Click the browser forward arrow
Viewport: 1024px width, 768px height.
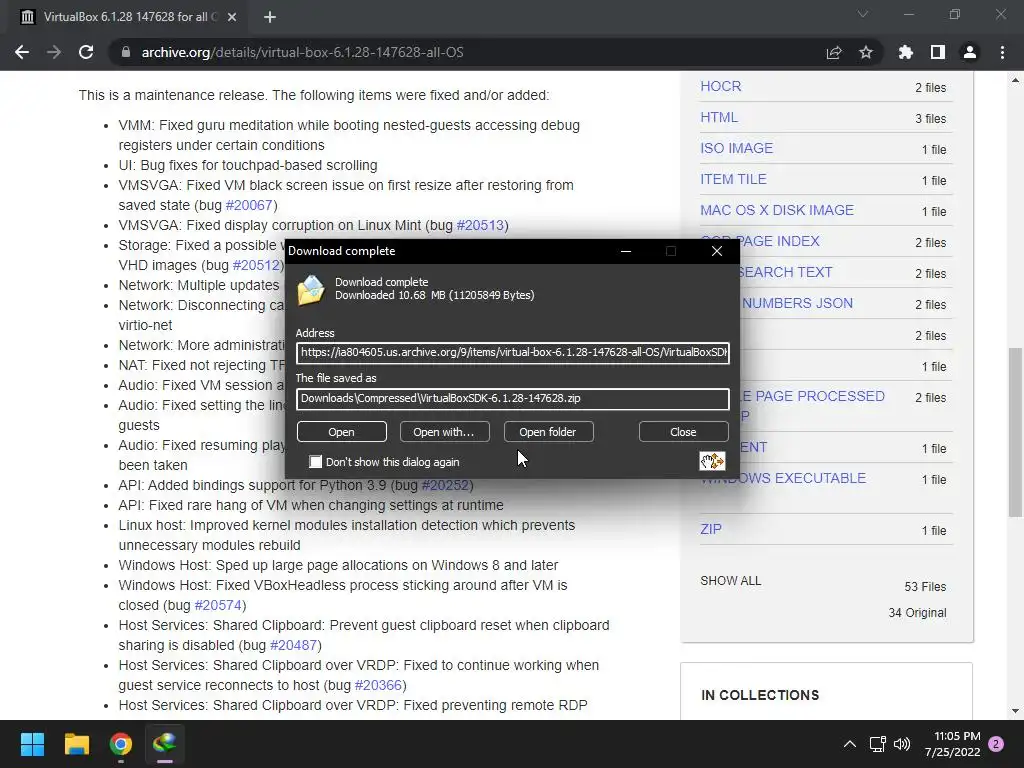pyautogui.click(x=54, y=52)
